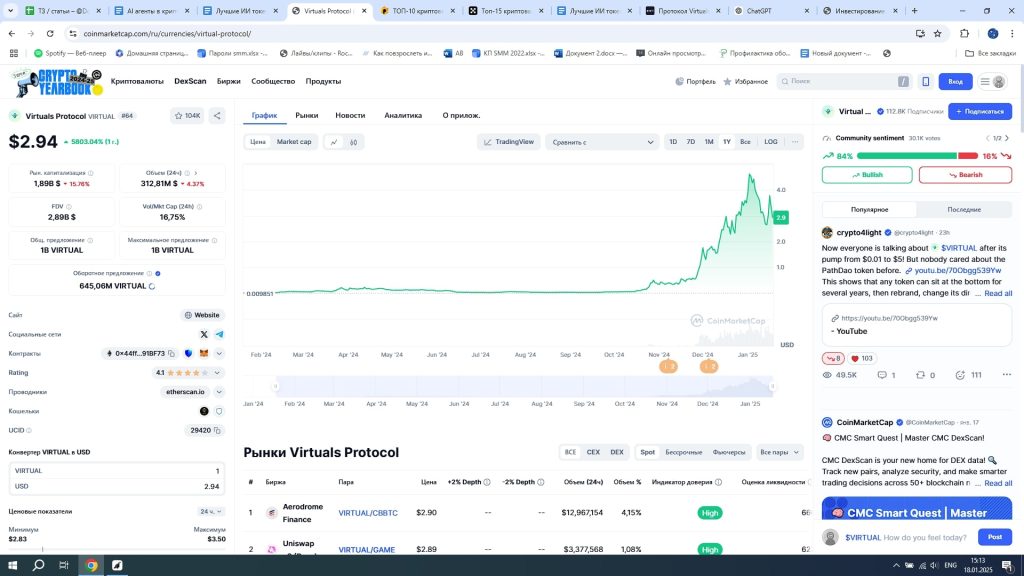The height and width of the screenshot is (576, 1024).
Task: Add token to MetaMask via fox icon
Action: tap(204, 353)
